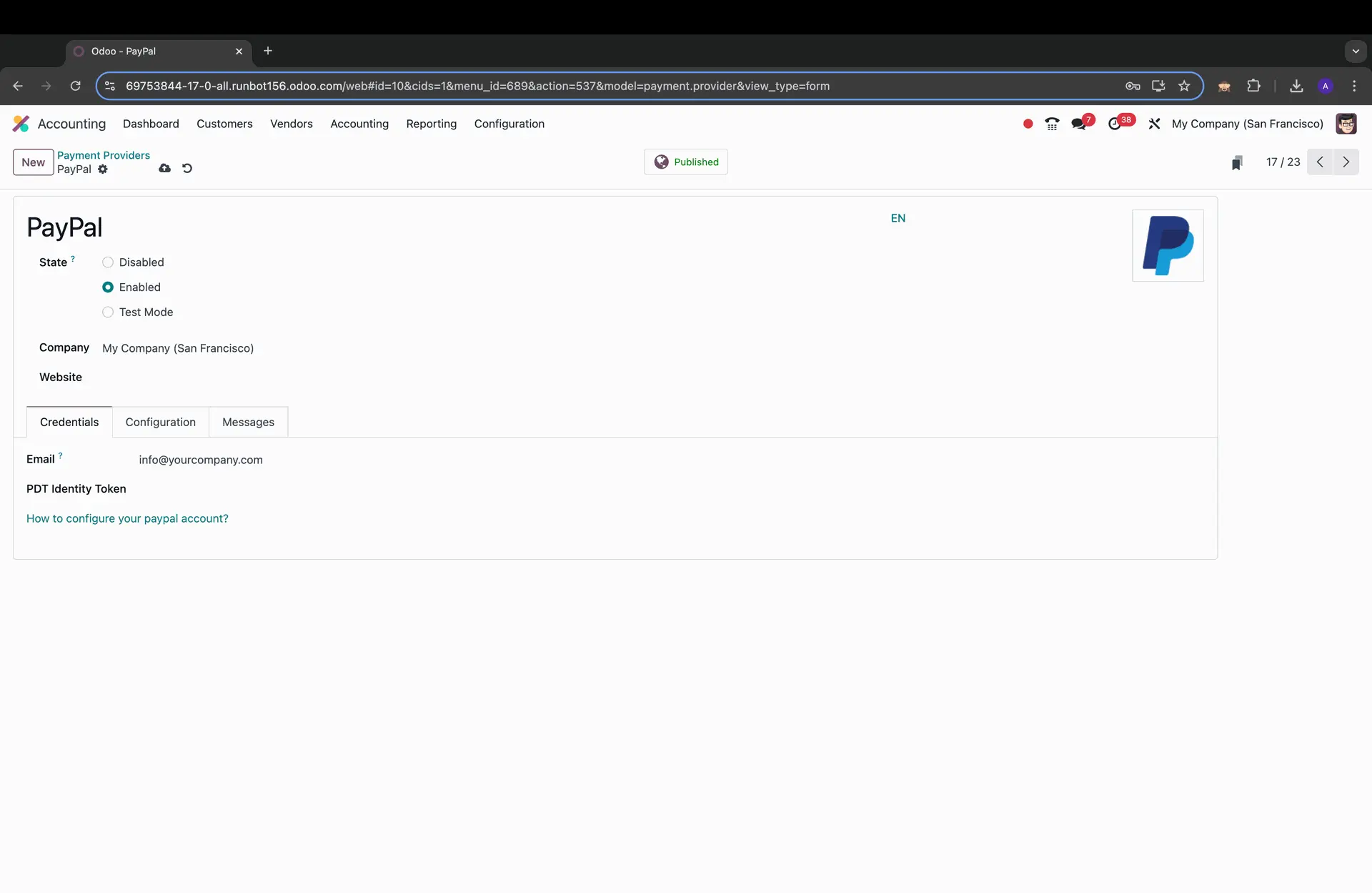This screenshot has width=1372, height=893.
Task: Go back to Payment Providers breadcrumb
Action: tap(104, 155)
